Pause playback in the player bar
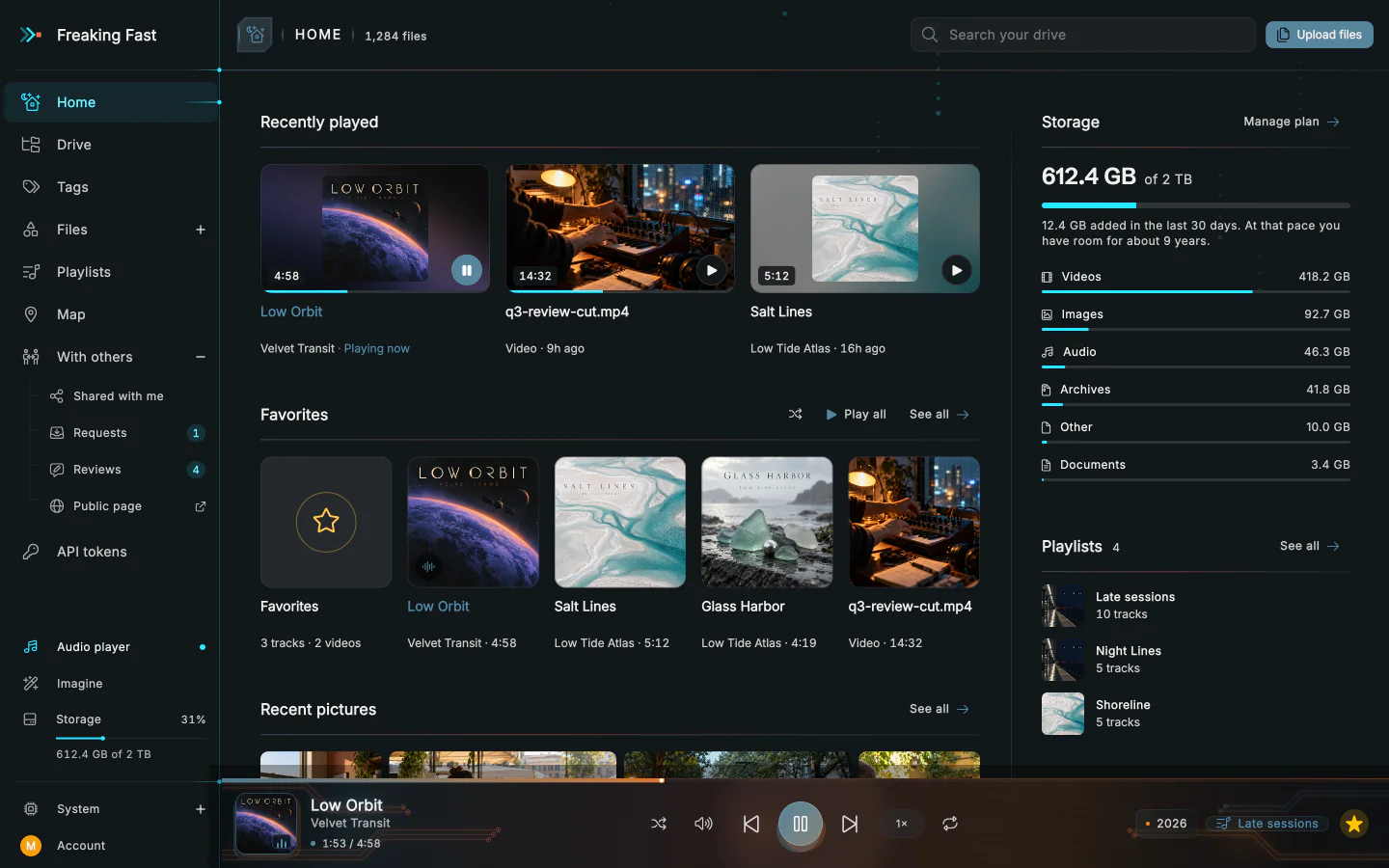The image size is (1389, 868). pos(801,824)
